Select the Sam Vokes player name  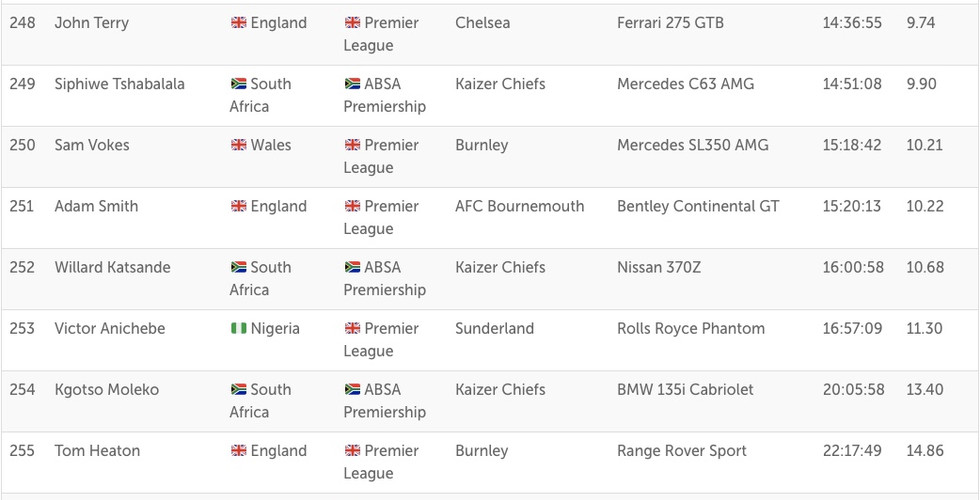[x=92, y=146]
